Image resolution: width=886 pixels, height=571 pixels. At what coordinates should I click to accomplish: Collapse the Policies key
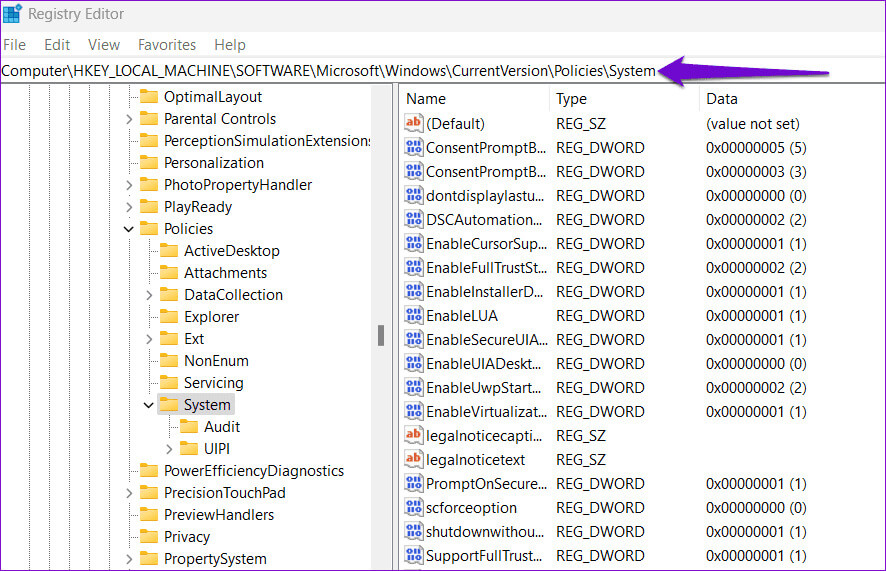pyautogui.click(x=129, y=229)
